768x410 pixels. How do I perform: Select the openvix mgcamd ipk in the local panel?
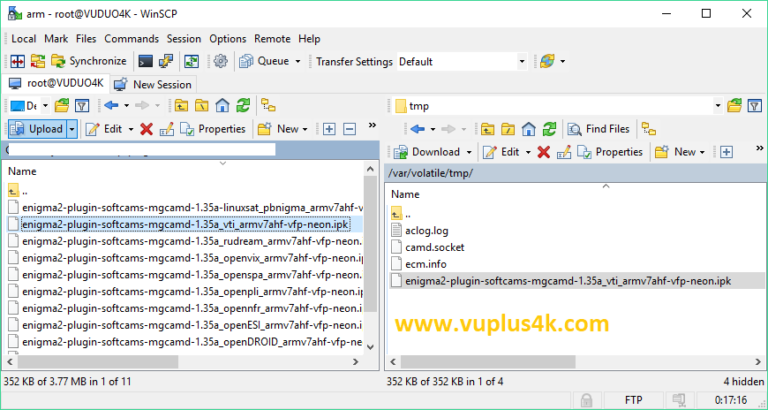click(x=186, y=258)
